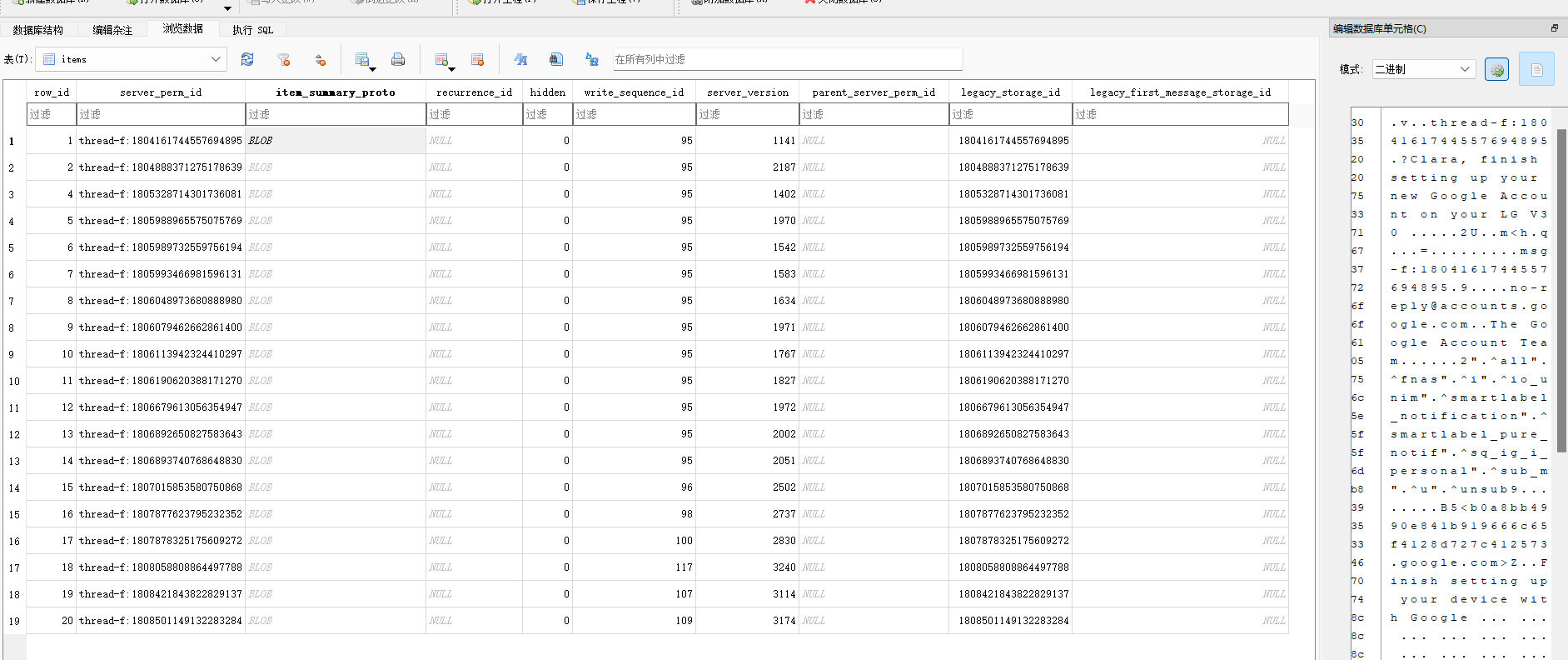Sort by write_sequence_id column header

pyautogui.click(x=635, y=92)
